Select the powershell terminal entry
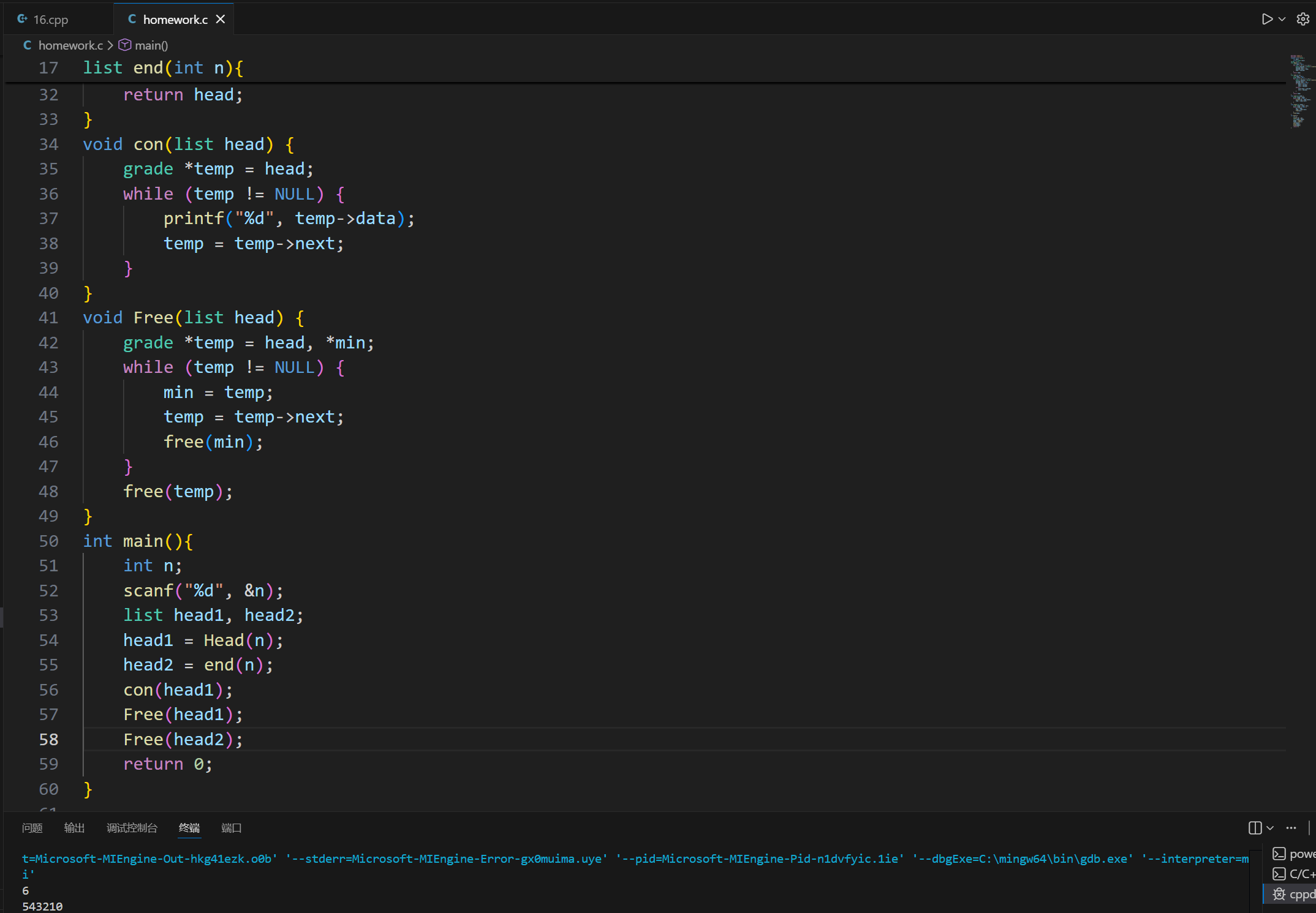 click(x=1295, y=854)
